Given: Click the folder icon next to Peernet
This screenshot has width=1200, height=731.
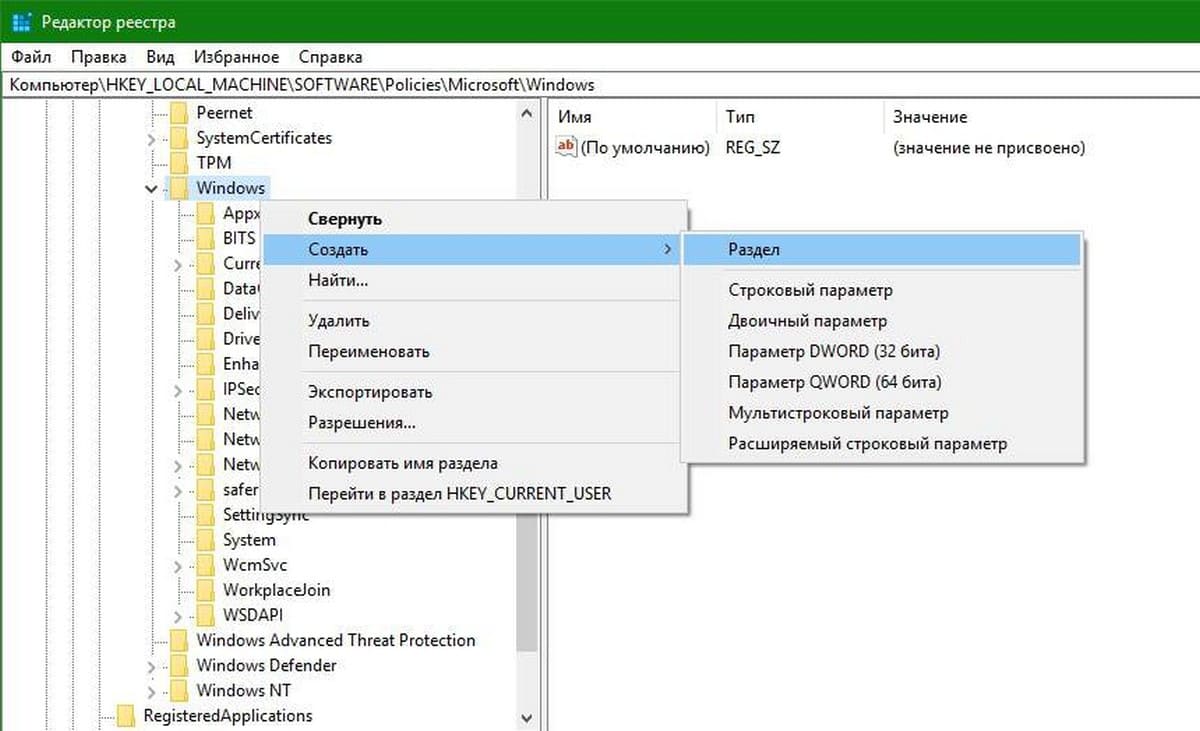Looking at the screenshot, I should click(179, 113).
